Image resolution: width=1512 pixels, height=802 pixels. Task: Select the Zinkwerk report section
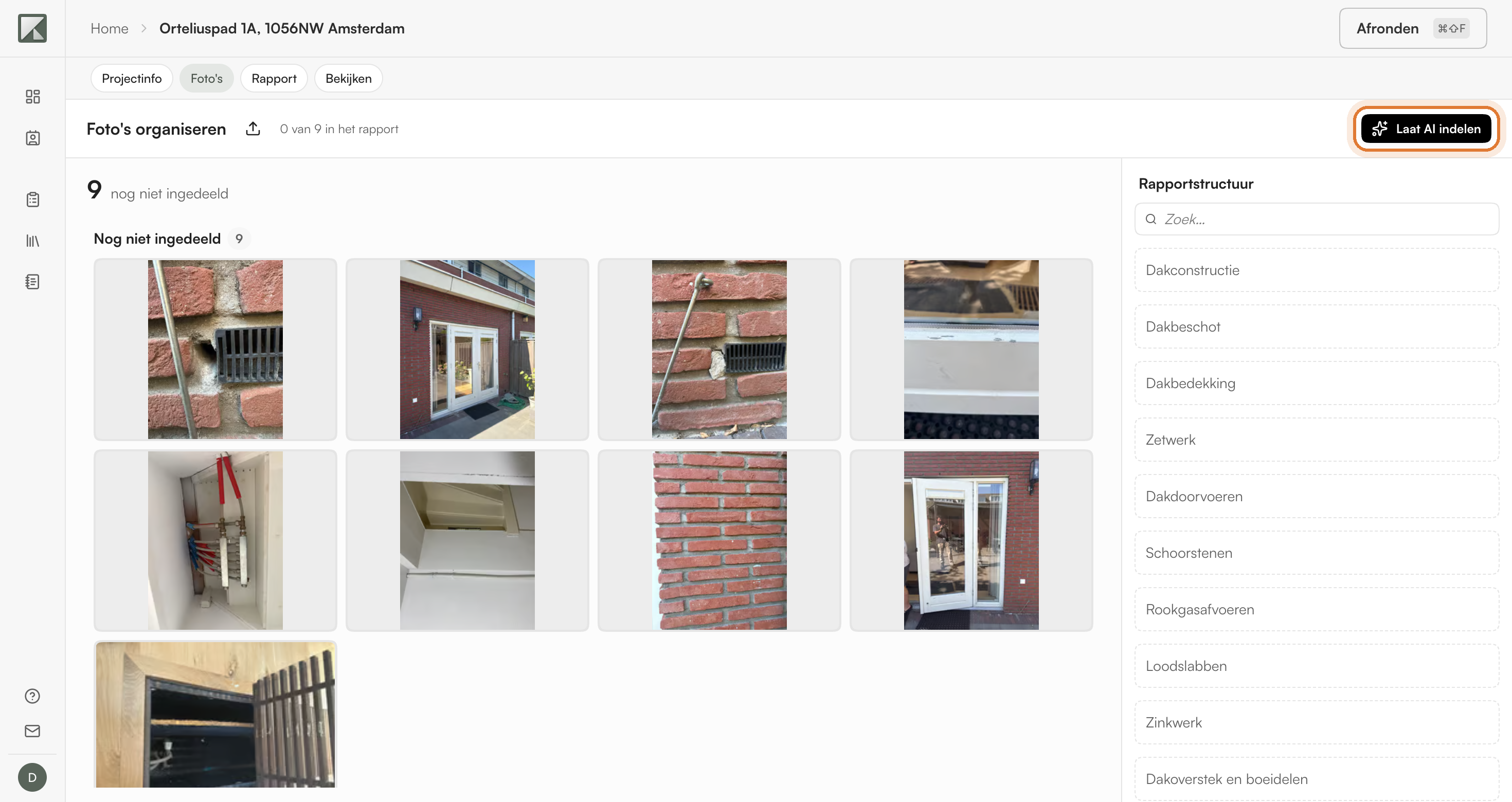1317,723
